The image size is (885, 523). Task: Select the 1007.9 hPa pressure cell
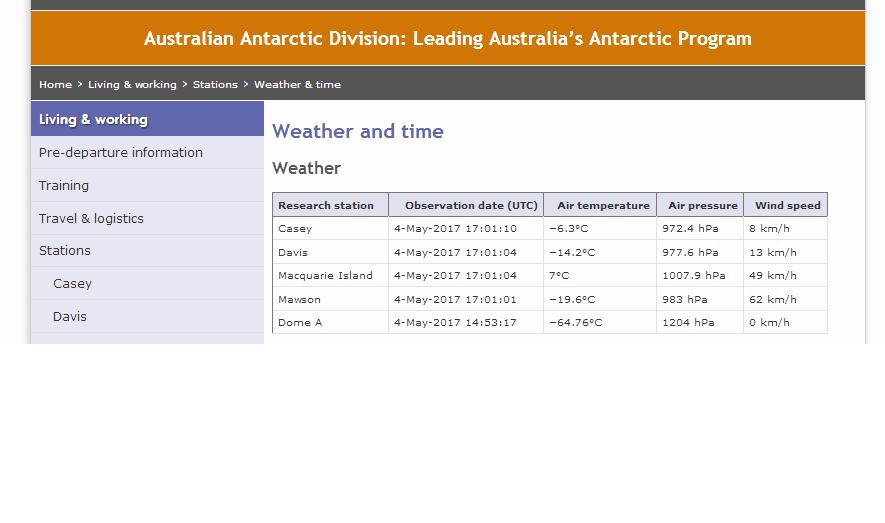(700, 275)
